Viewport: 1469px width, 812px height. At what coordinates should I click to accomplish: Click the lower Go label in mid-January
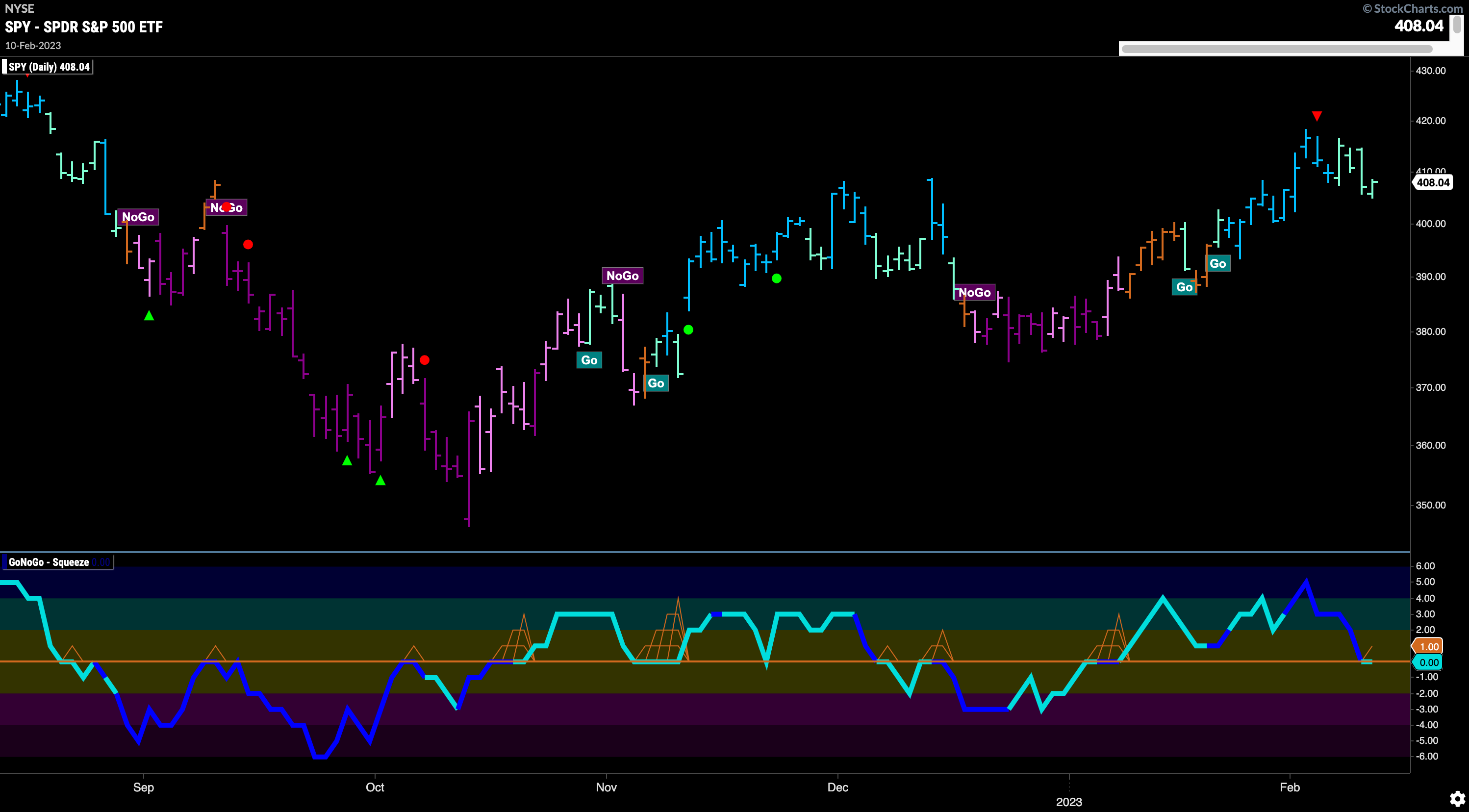pyautogui.click(x=1185, y=287)
